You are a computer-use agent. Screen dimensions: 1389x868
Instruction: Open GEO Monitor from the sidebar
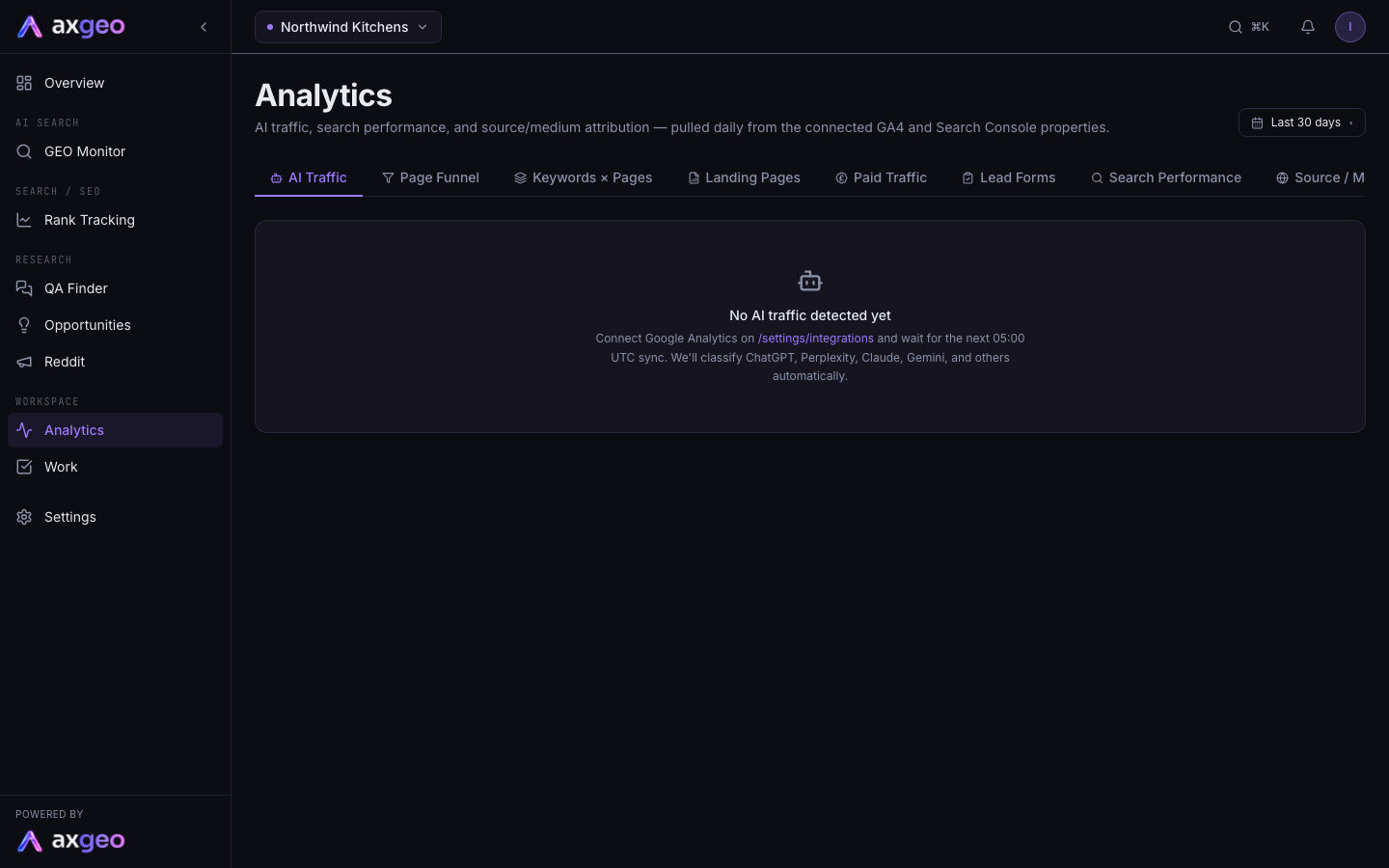click(115, 151)
